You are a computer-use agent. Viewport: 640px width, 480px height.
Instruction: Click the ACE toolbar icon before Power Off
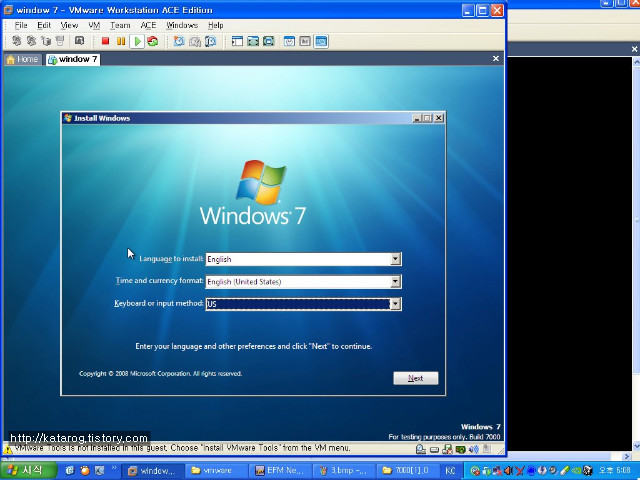[80, 41]
